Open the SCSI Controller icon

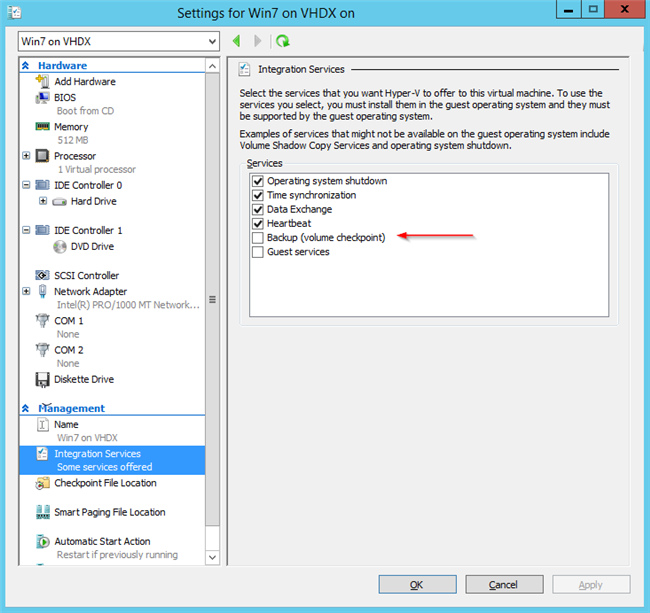43,275
